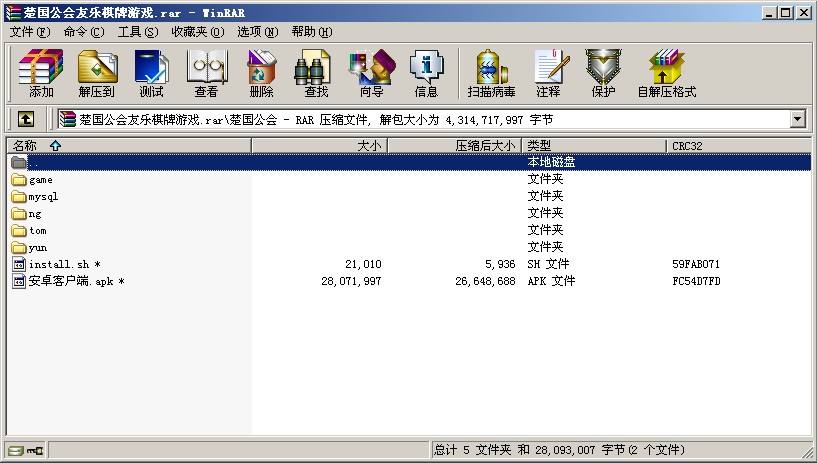Go up one folder level button

point(26,119)
